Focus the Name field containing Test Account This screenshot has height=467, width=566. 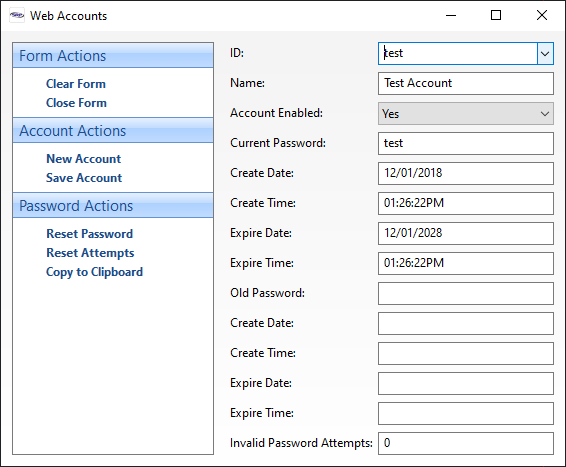click(x=466, y=83)
